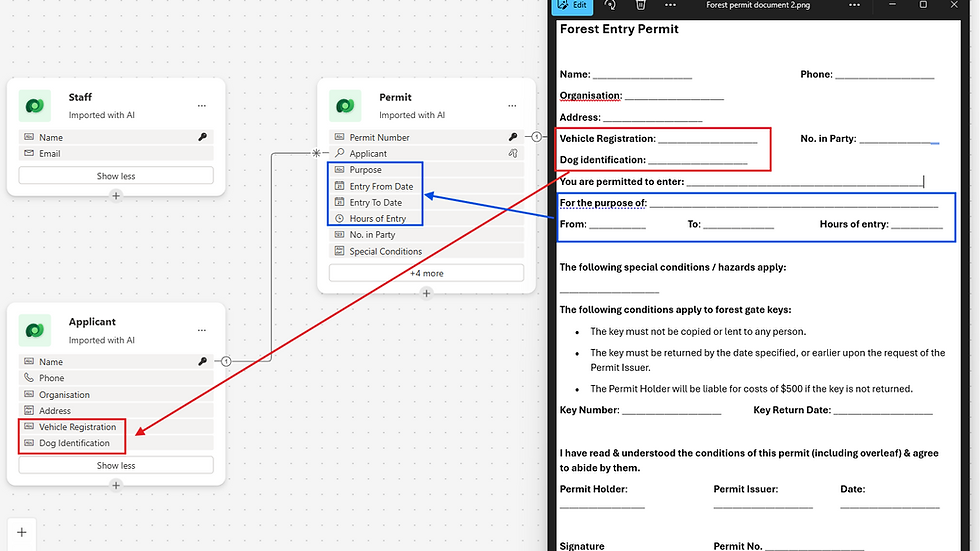
Task: Open Staff table options menu
Action: click(201, 106)
